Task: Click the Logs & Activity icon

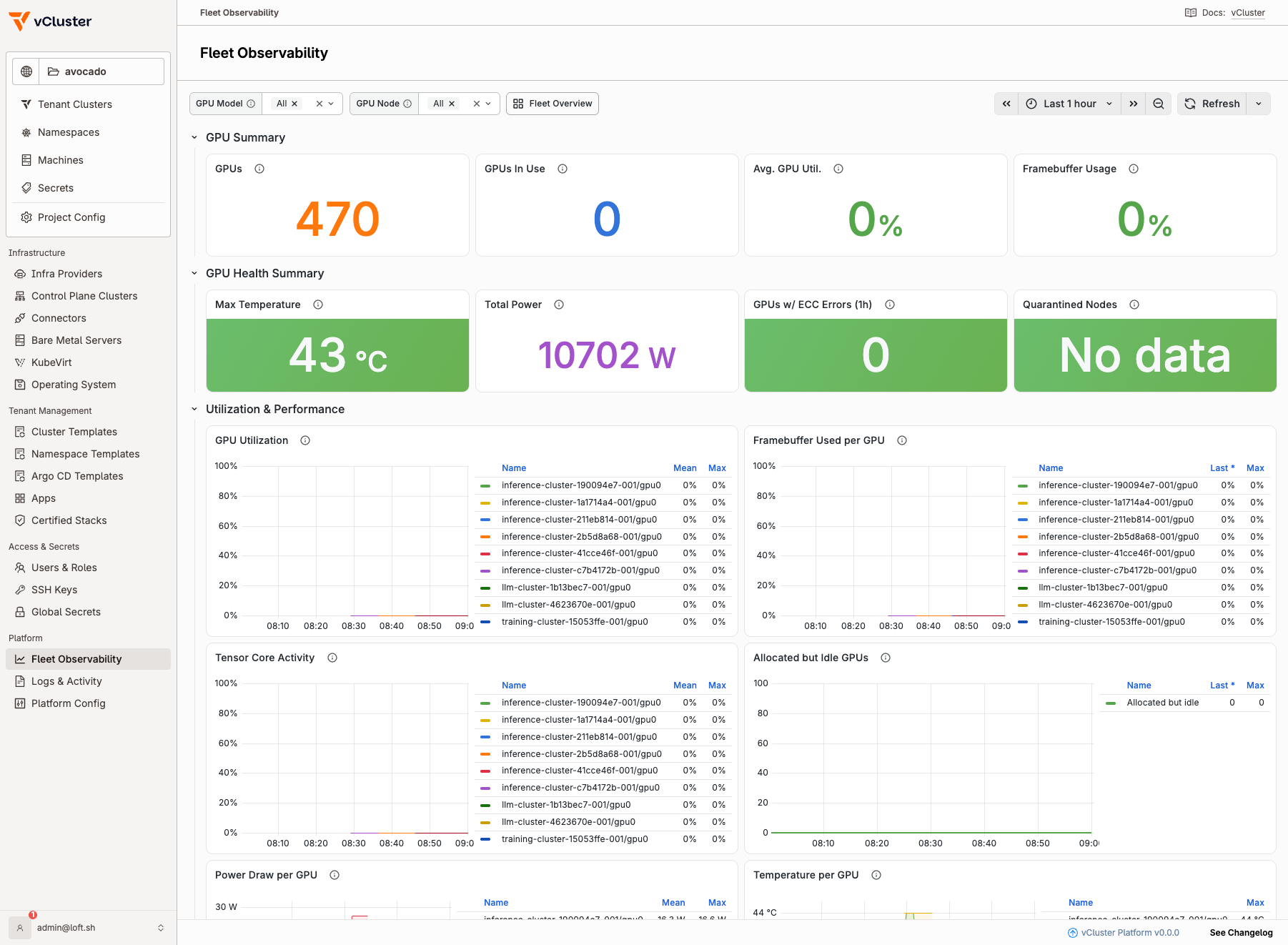Action: pos(20,681)
